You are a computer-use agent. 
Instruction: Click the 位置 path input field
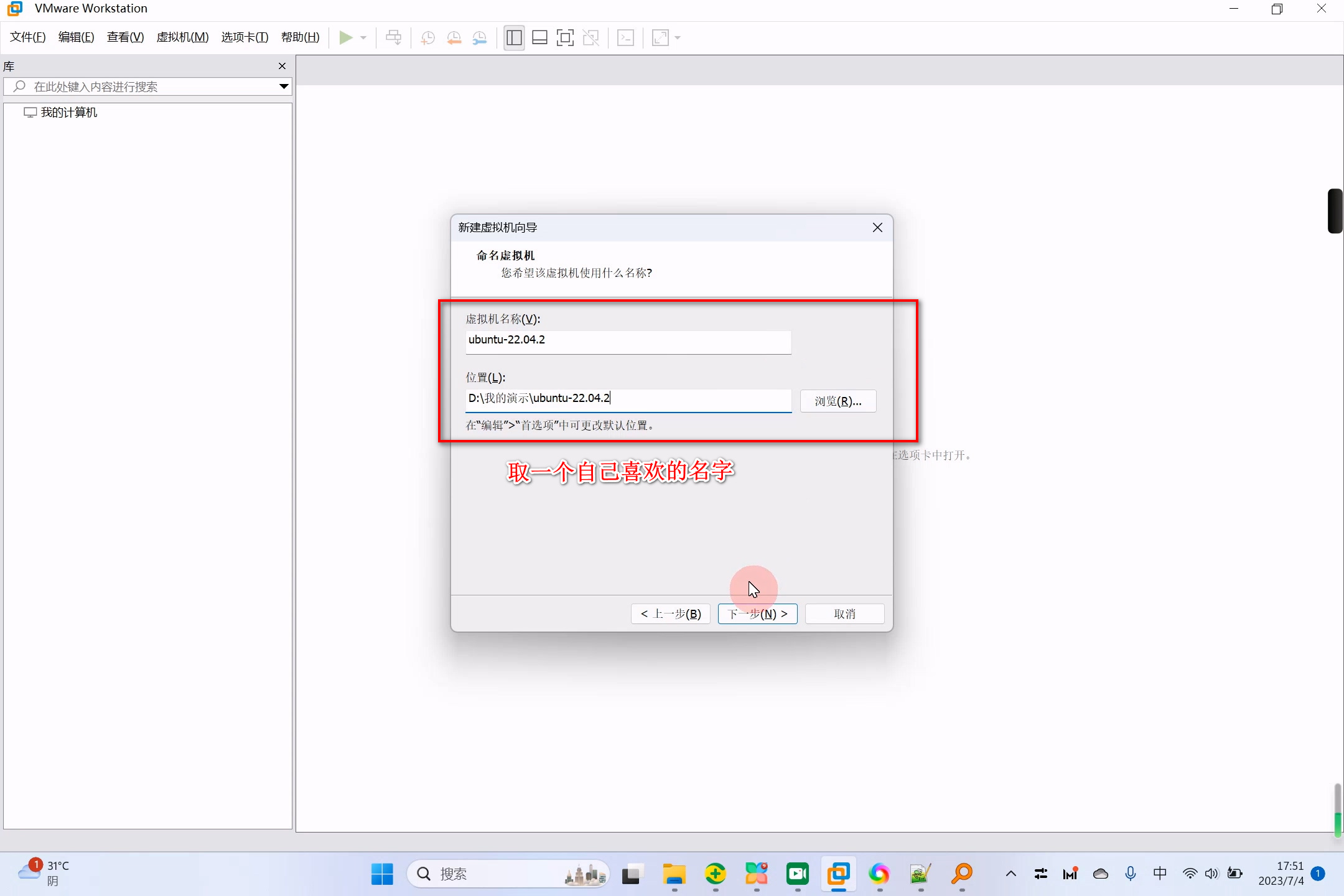pos(628,401)
